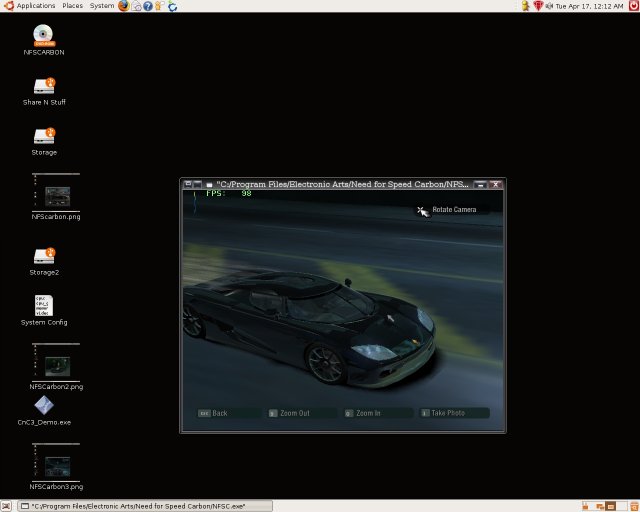Click the NFS window title bar
Image resolution: width=640 pixels, height=512 pixels.
[x=342, y=184]
